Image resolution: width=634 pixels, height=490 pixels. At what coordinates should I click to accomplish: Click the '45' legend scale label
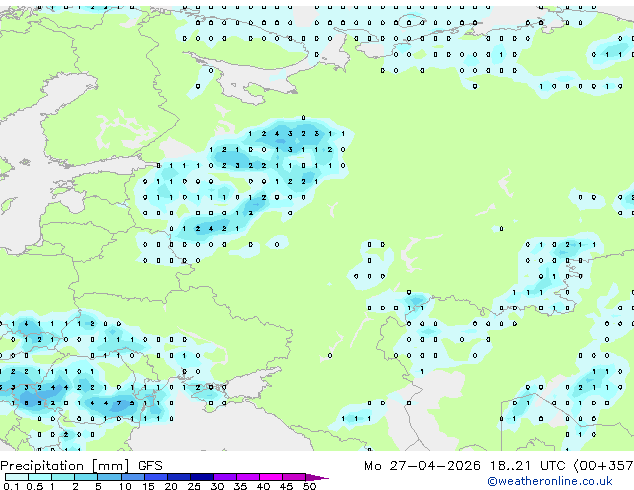(x=286, y=486)
